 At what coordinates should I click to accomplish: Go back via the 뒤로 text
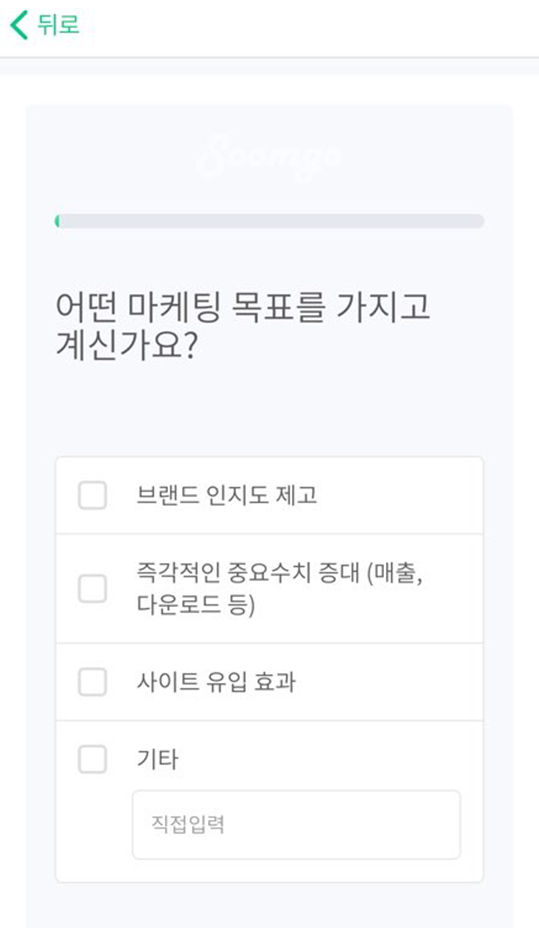tap(58, 25)
